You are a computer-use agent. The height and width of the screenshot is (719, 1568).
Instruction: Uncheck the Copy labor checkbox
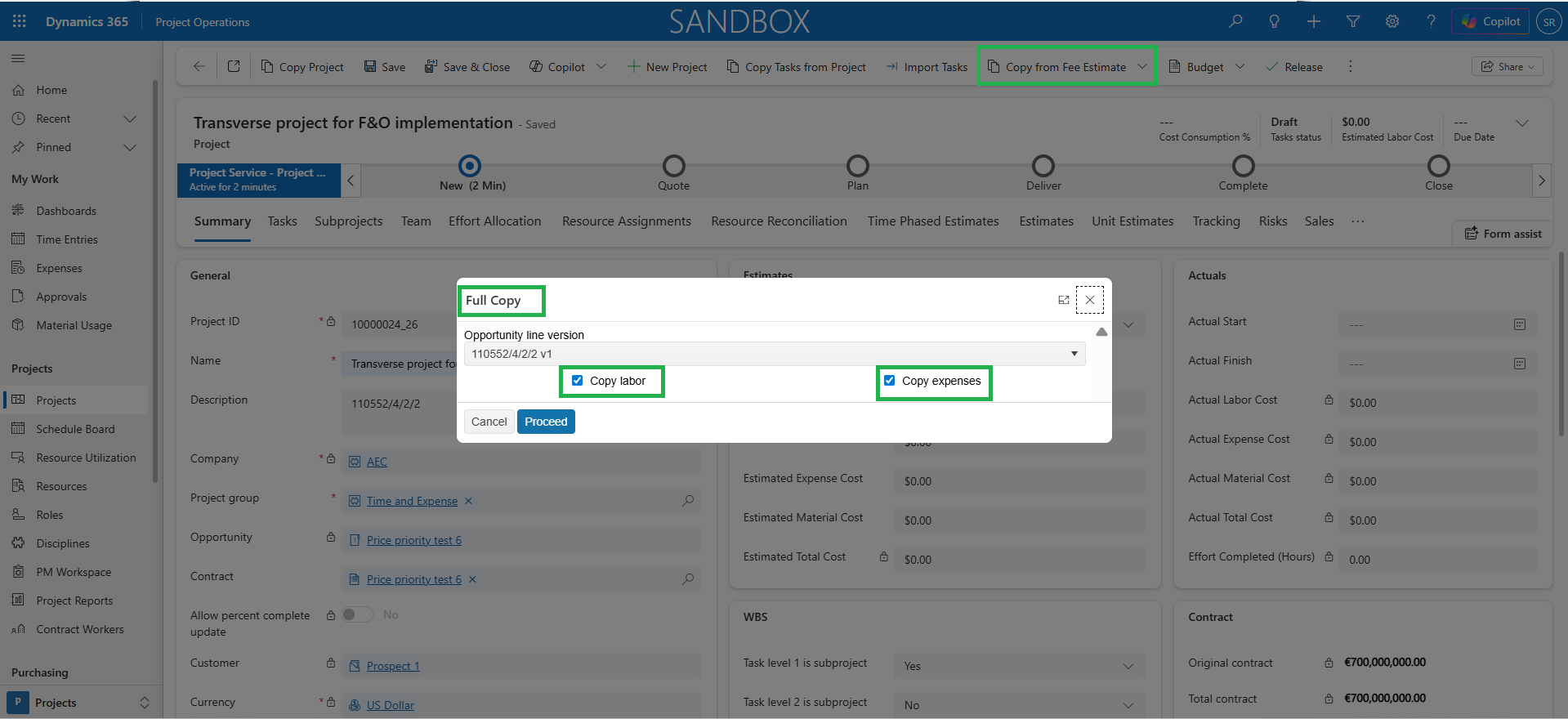point(578,381)
